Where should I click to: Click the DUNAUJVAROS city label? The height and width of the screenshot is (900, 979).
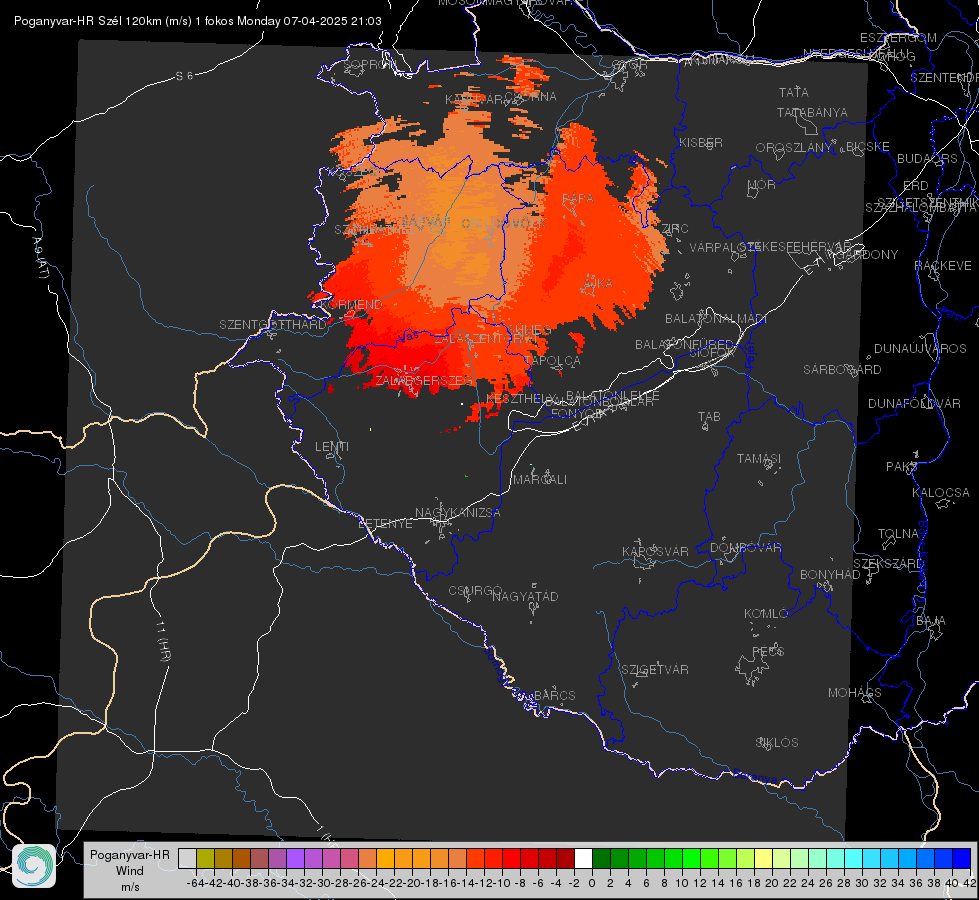tap(920, 349)
